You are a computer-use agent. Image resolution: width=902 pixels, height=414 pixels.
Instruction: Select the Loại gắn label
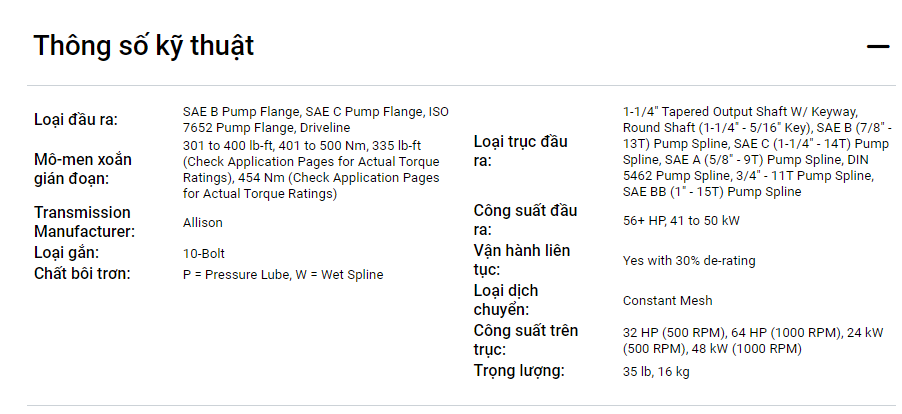pos(69,253)
